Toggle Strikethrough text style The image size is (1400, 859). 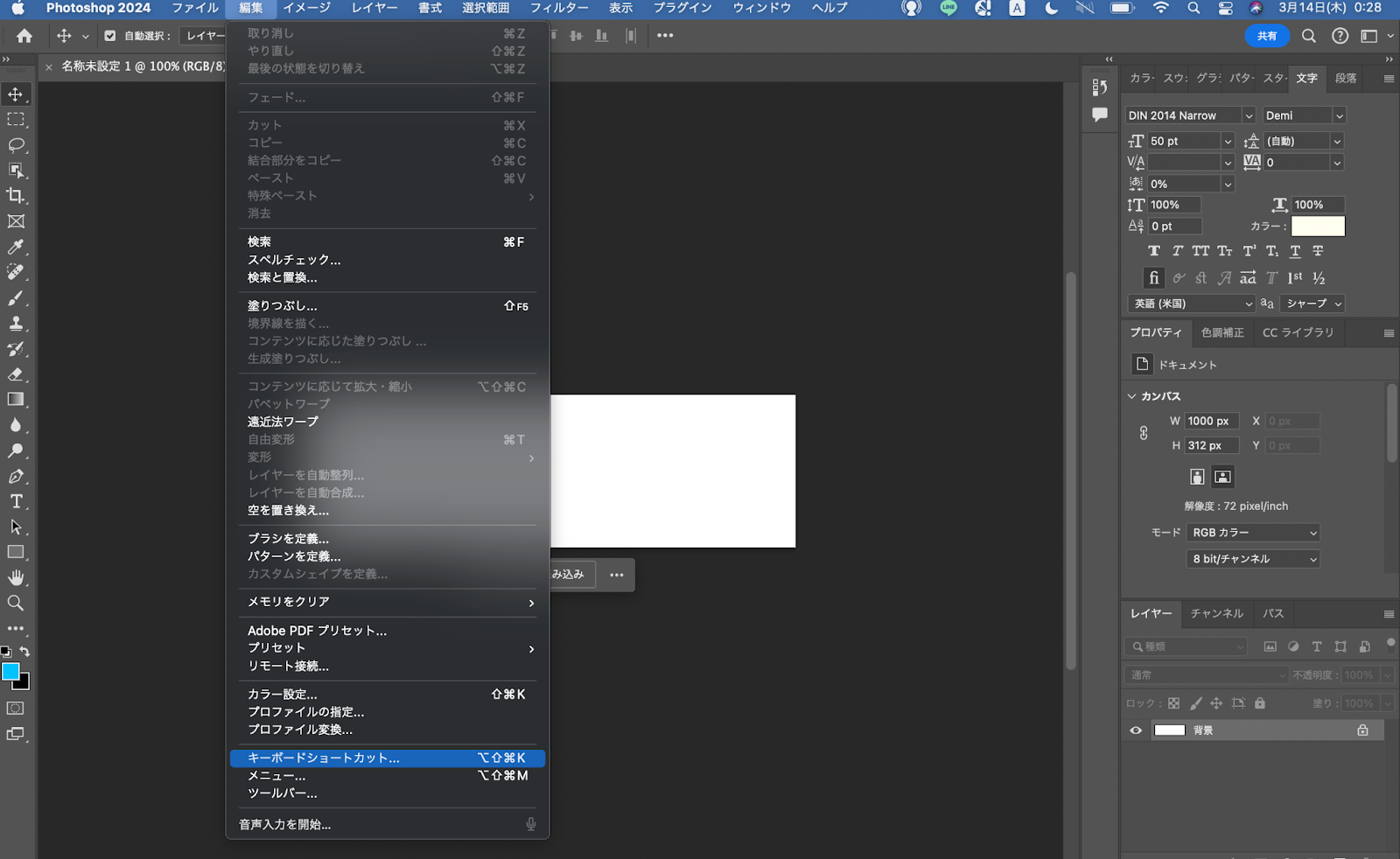coord(1318,251)
